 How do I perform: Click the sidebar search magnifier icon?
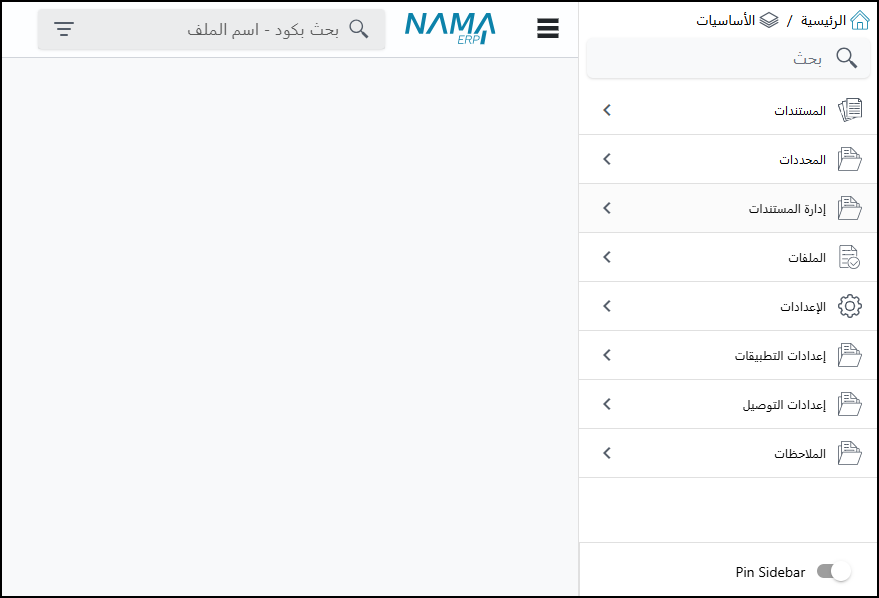(x=846, y=59)
